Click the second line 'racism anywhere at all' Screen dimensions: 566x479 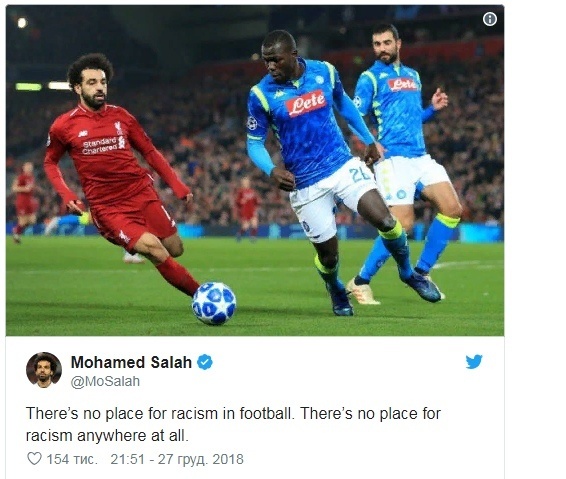pos(107,436)
